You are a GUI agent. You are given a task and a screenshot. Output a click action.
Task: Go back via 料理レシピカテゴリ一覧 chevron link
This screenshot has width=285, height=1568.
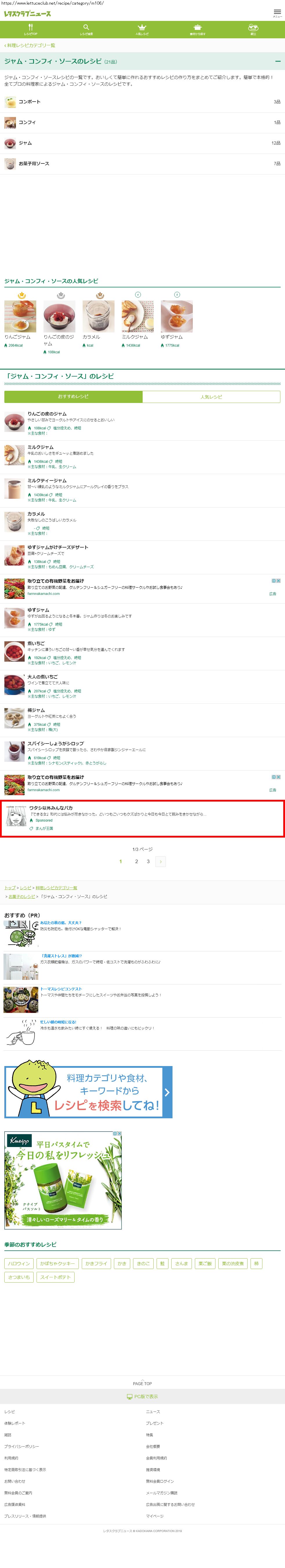tap(30, 45)
